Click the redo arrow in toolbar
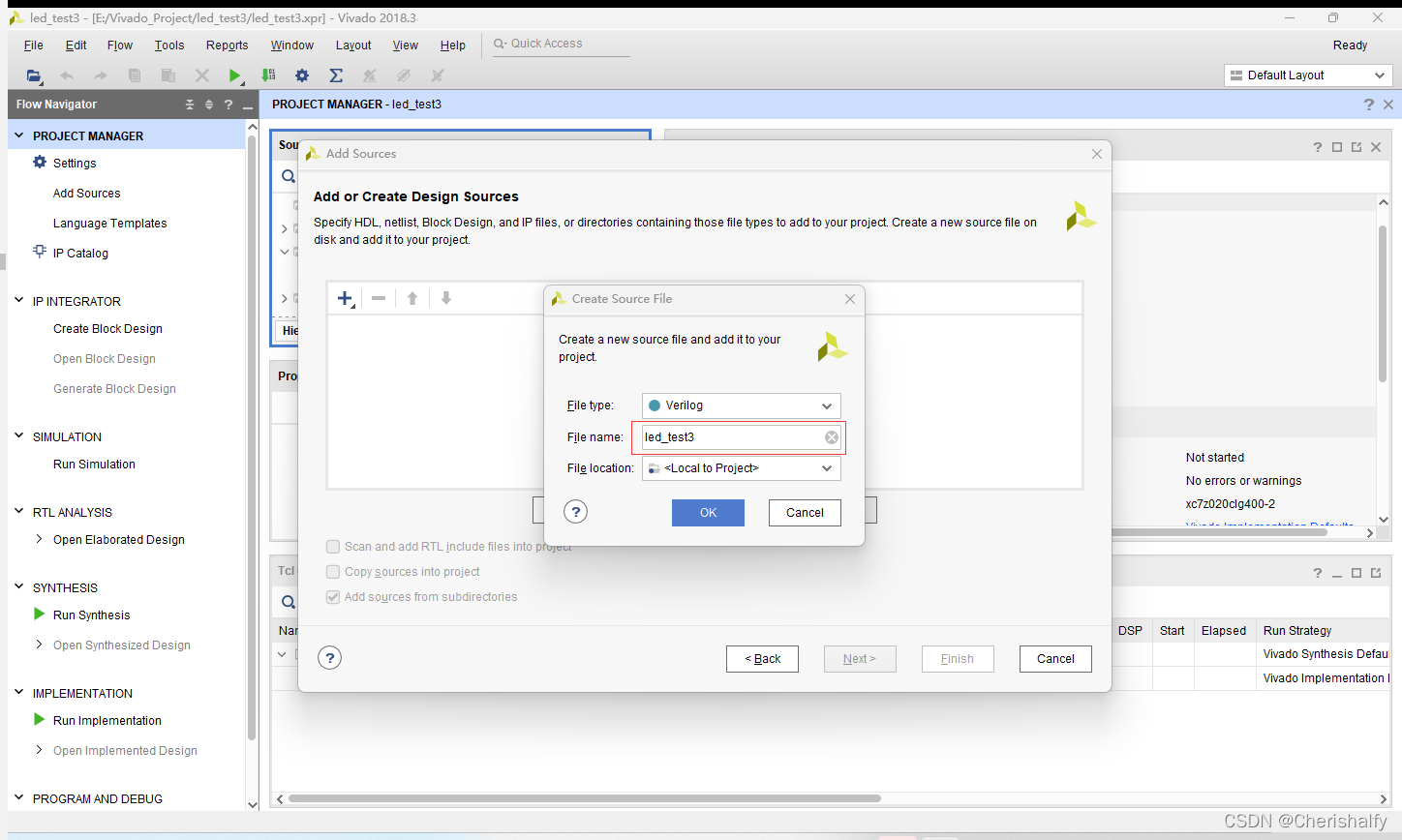 coord(101,75)
